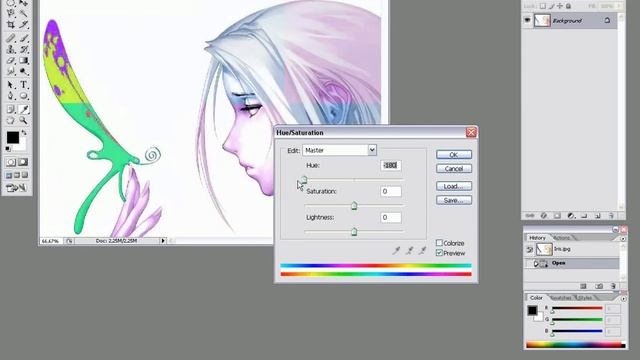Click the create new layer icon
Screen dimensions: 640x360
598,216
